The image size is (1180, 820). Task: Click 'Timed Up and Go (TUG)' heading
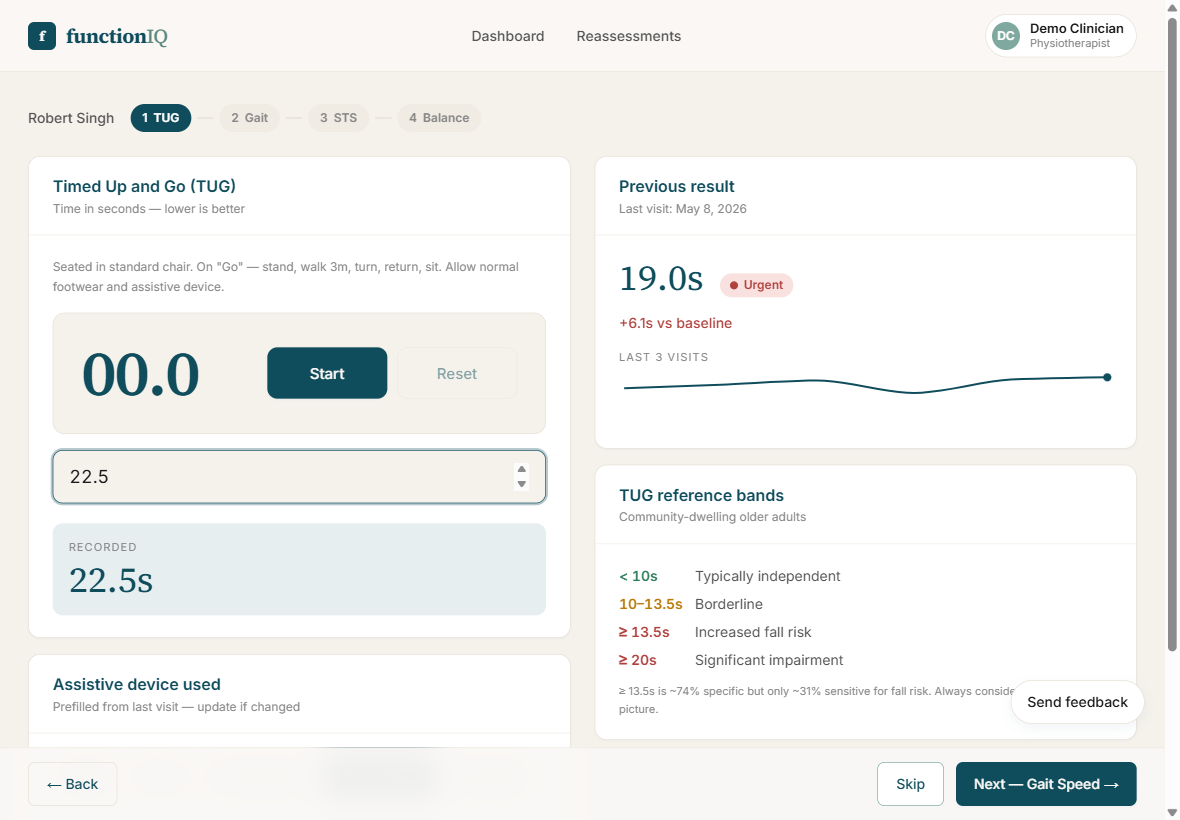click(x=144, y=186)
